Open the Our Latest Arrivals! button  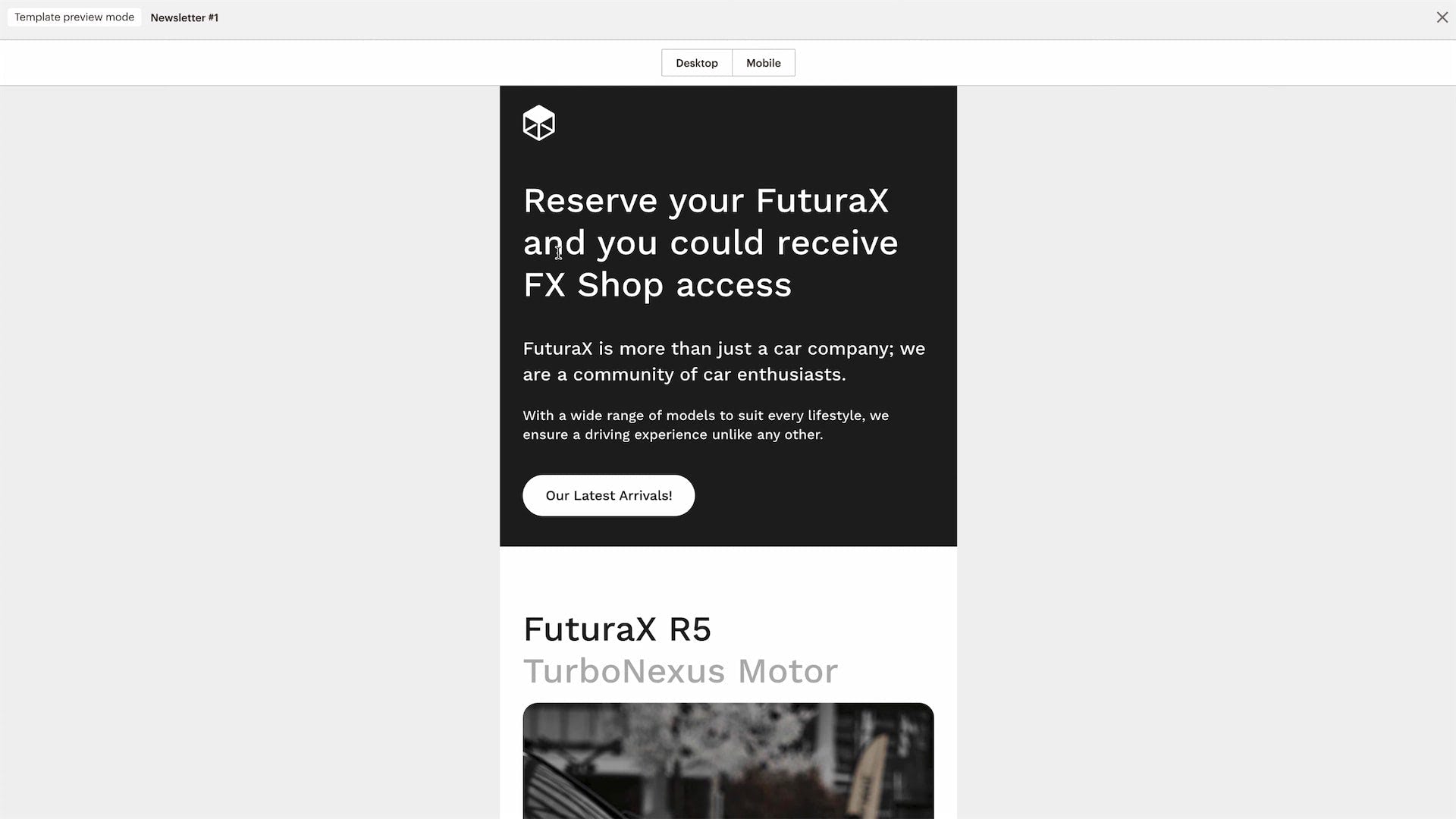click(608, 495)
